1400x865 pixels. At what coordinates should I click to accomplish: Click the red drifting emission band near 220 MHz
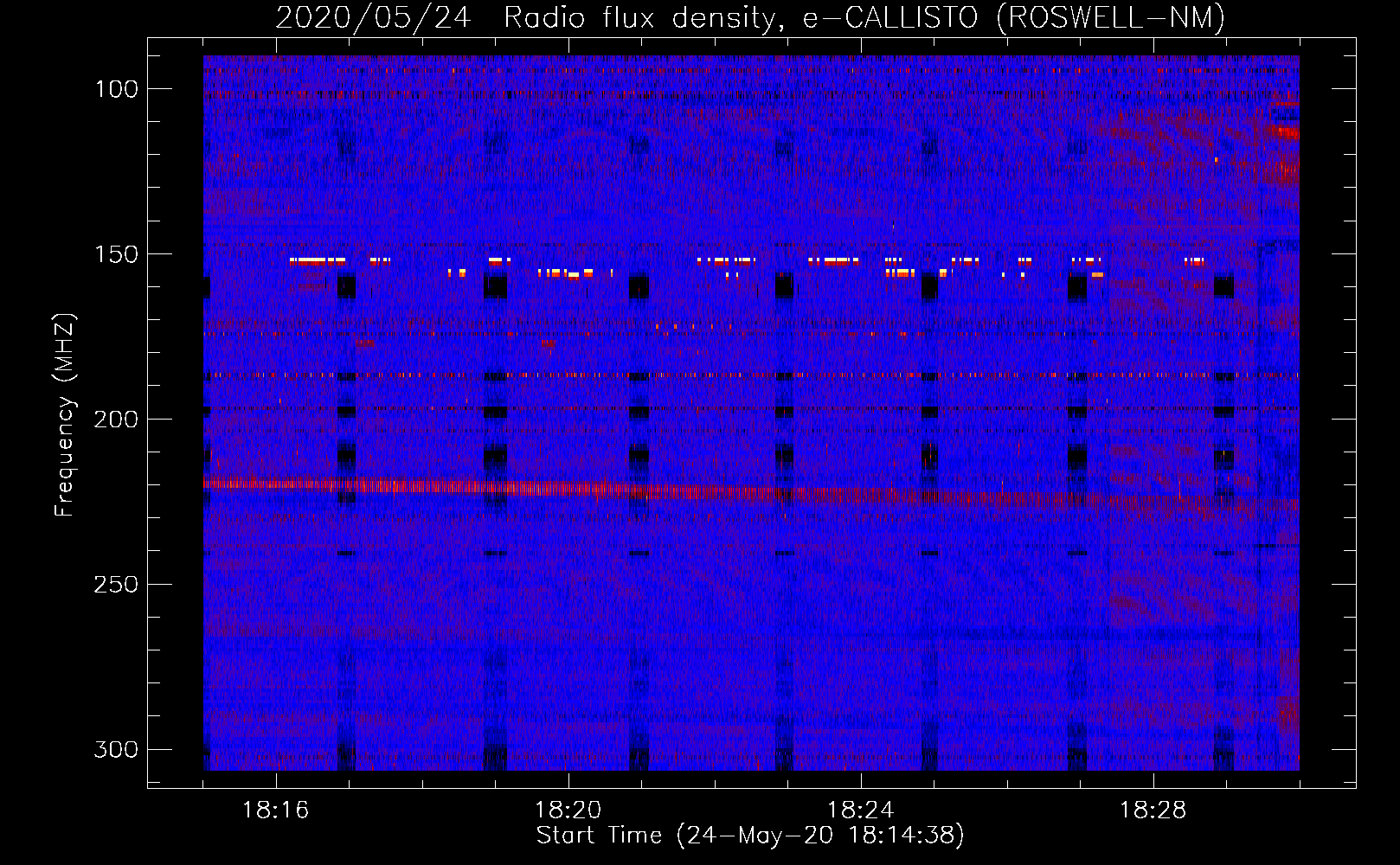point(751,493)
